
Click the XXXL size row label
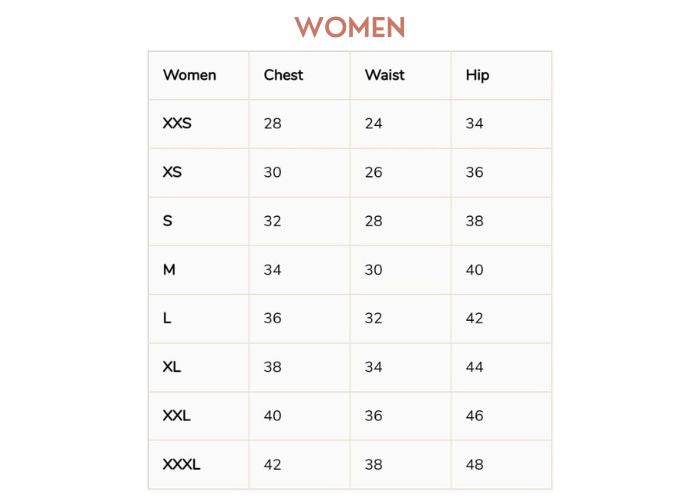181,464
